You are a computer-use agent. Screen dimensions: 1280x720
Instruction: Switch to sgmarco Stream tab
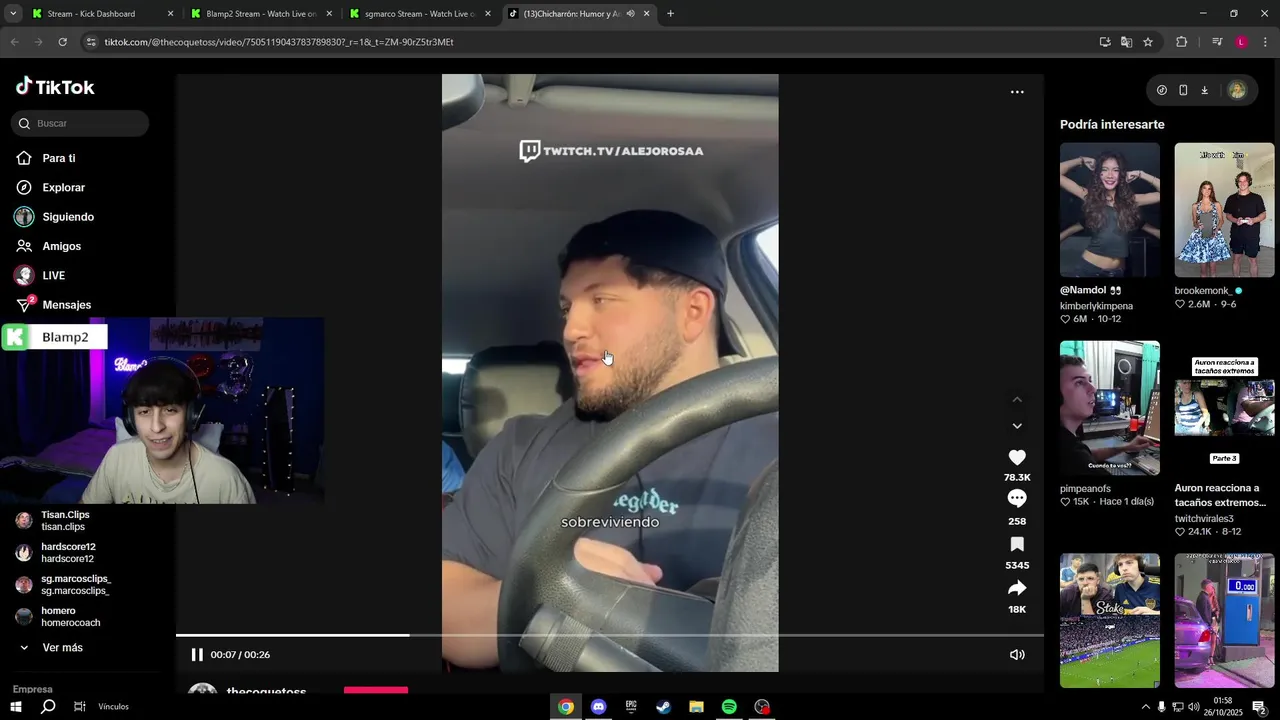click(420, 14)
